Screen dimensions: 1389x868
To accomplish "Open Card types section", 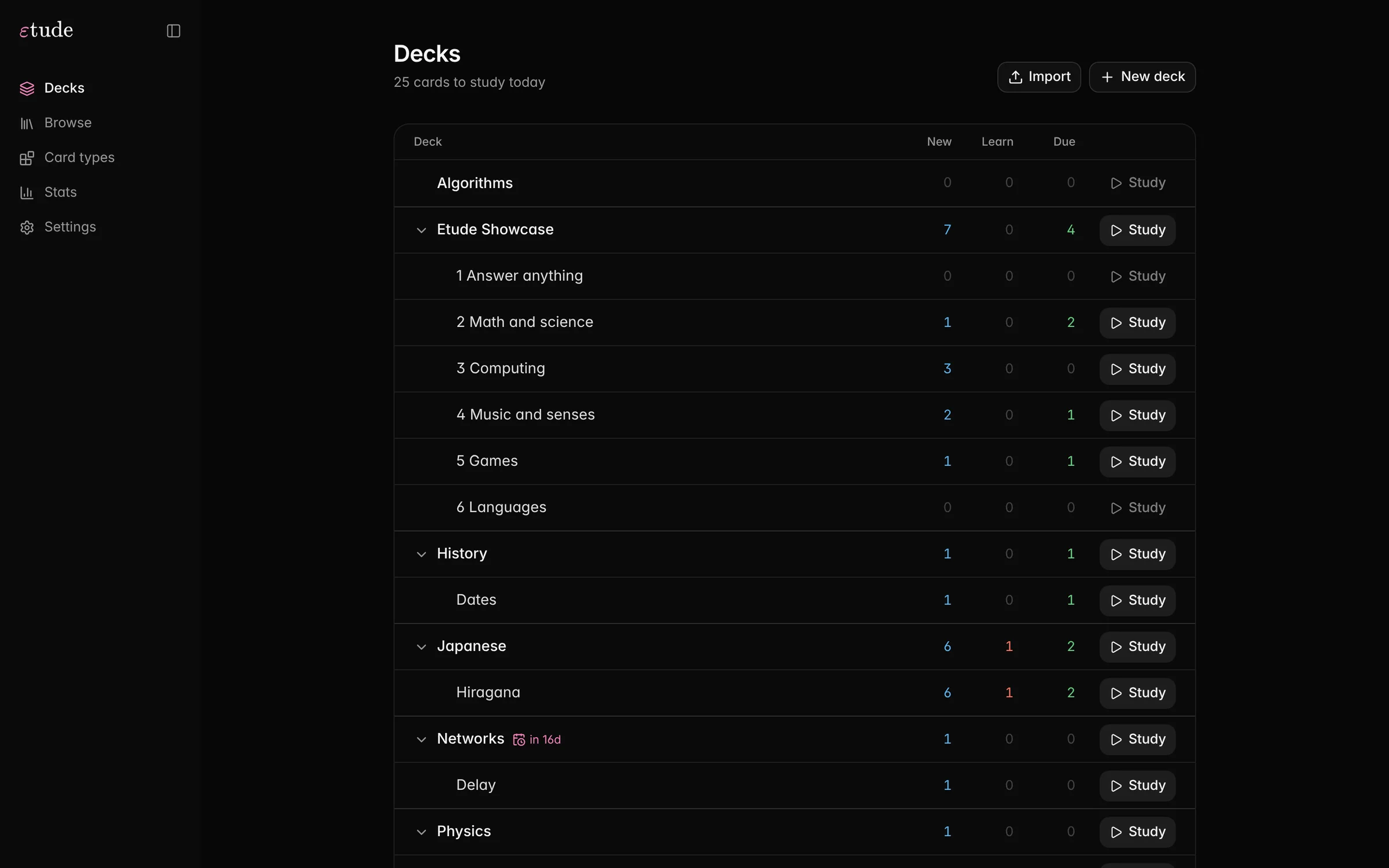I will (x=100, y=157).
